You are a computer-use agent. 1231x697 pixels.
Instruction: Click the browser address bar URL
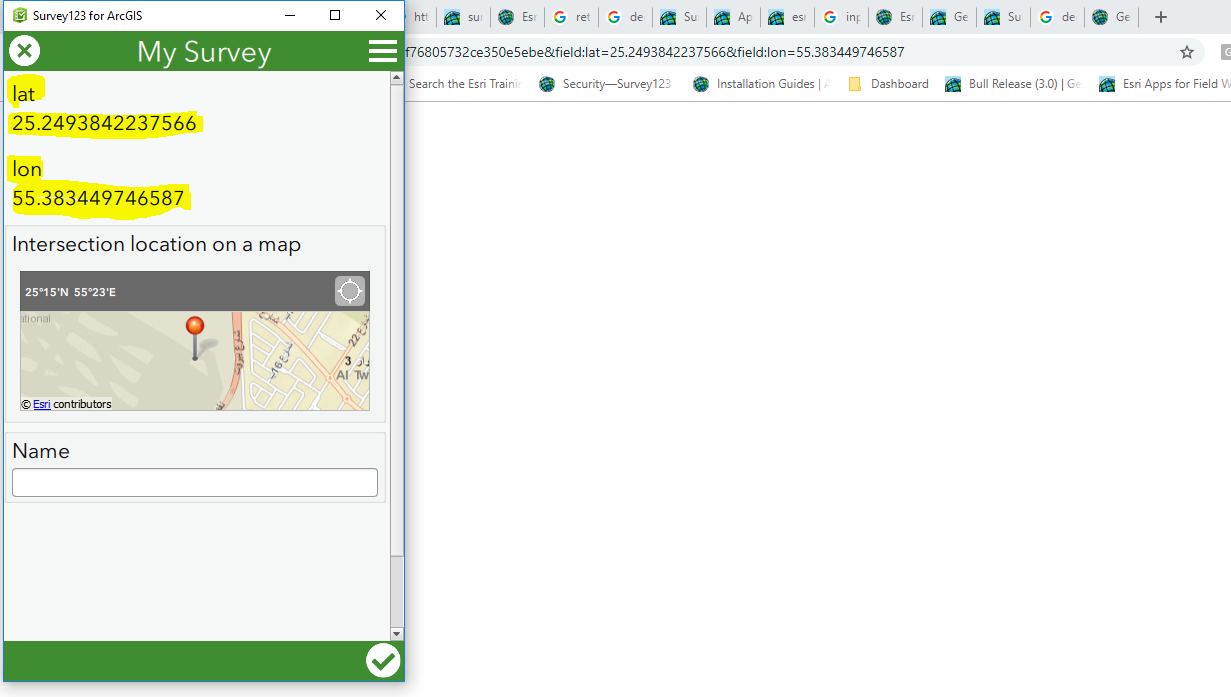656,52
